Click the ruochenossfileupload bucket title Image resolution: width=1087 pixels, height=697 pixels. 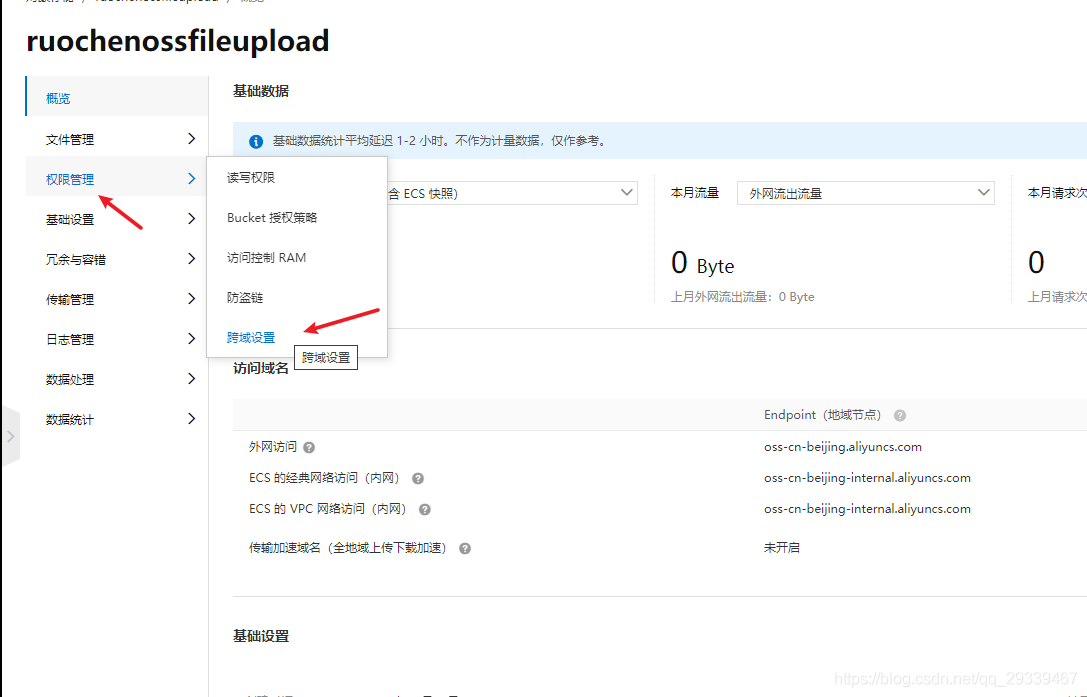177,41
